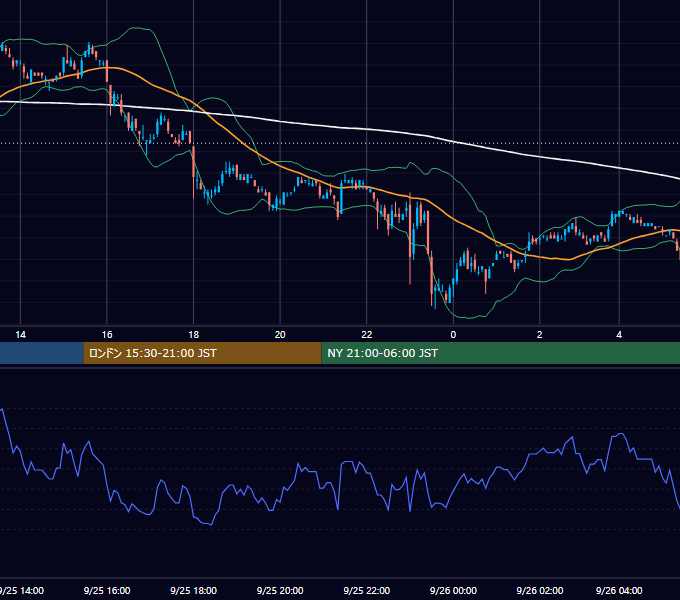
Task: Click the 9/25 18:00 time label
Action: (193, 590)
